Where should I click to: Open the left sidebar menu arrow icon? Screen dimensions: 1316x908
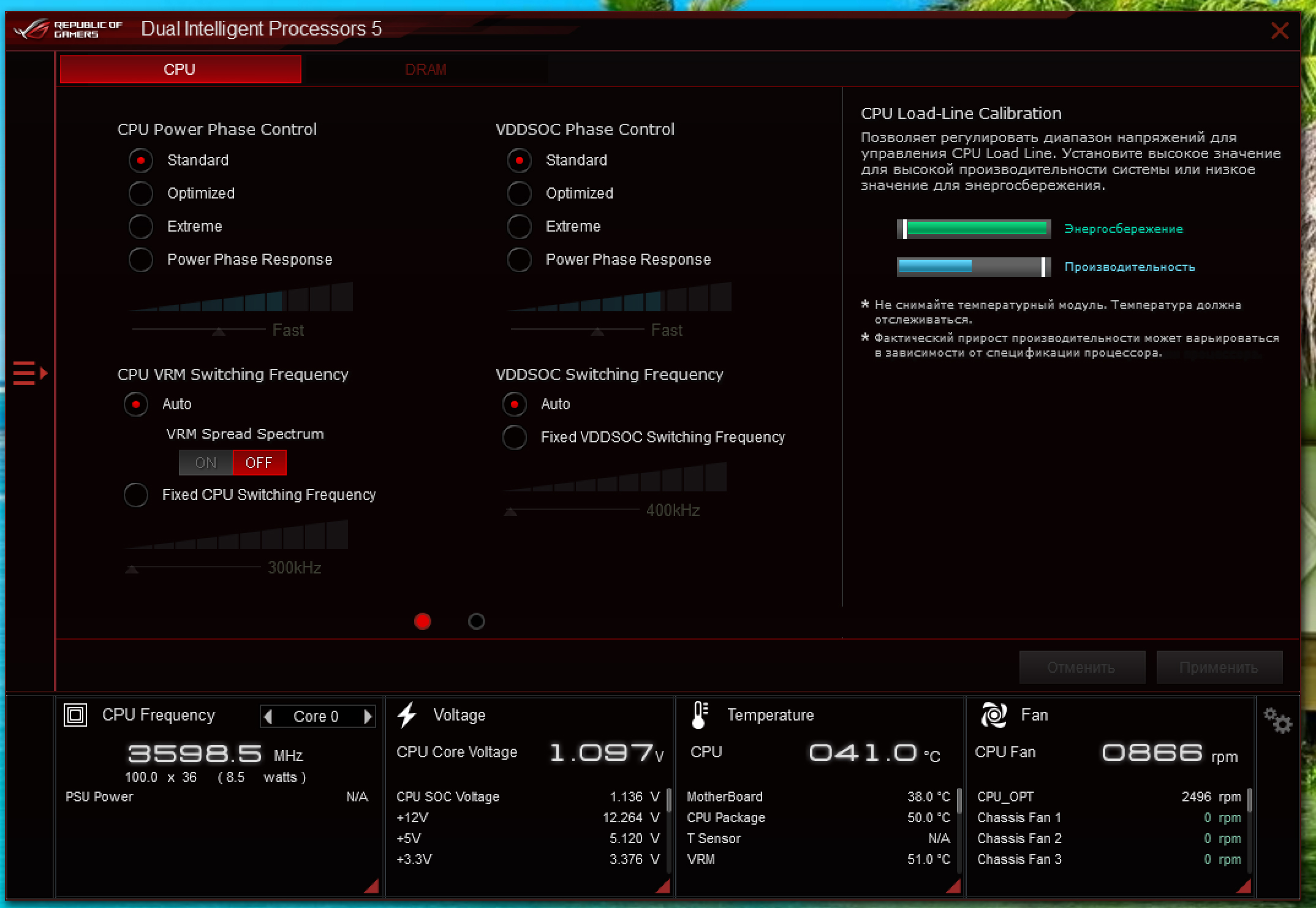coord(29,373)
